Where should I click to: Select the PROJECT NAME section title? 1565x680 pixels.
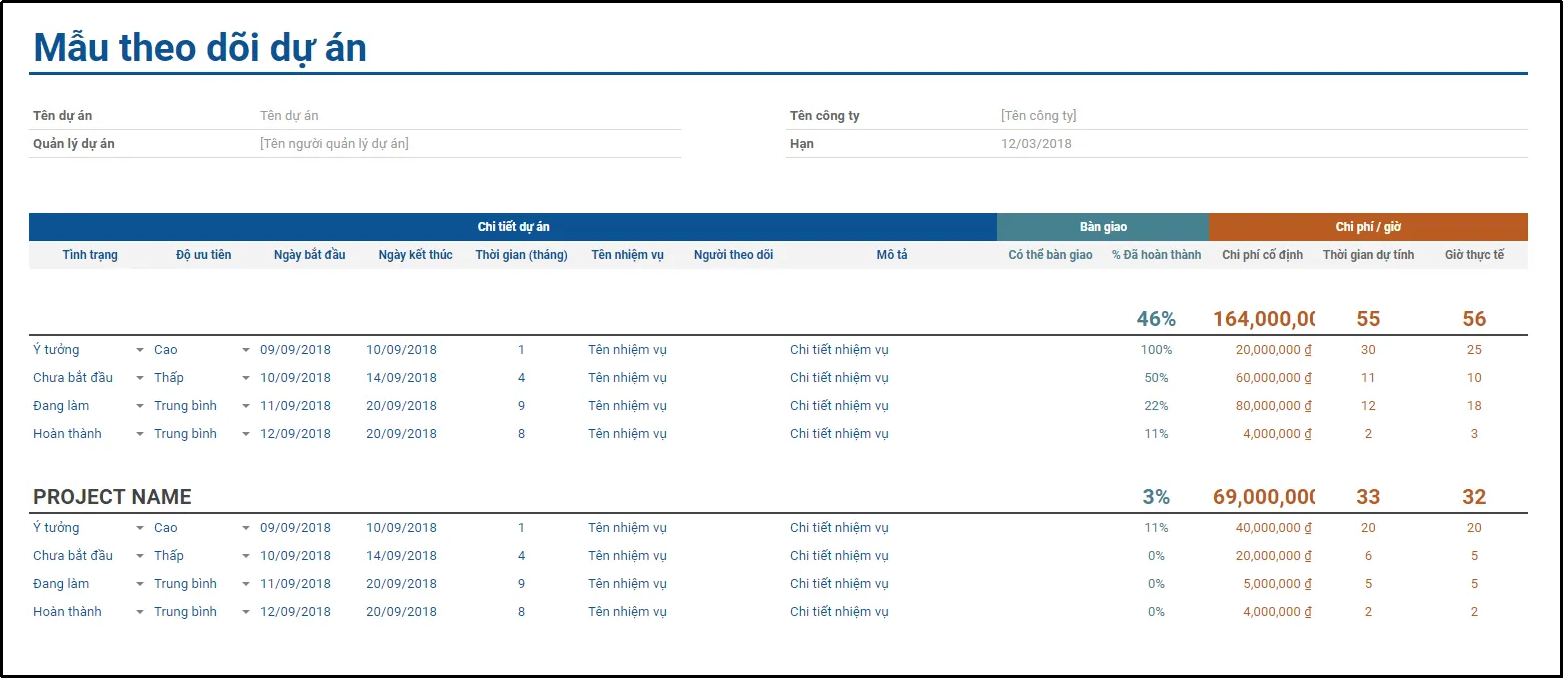click(112, 497)
